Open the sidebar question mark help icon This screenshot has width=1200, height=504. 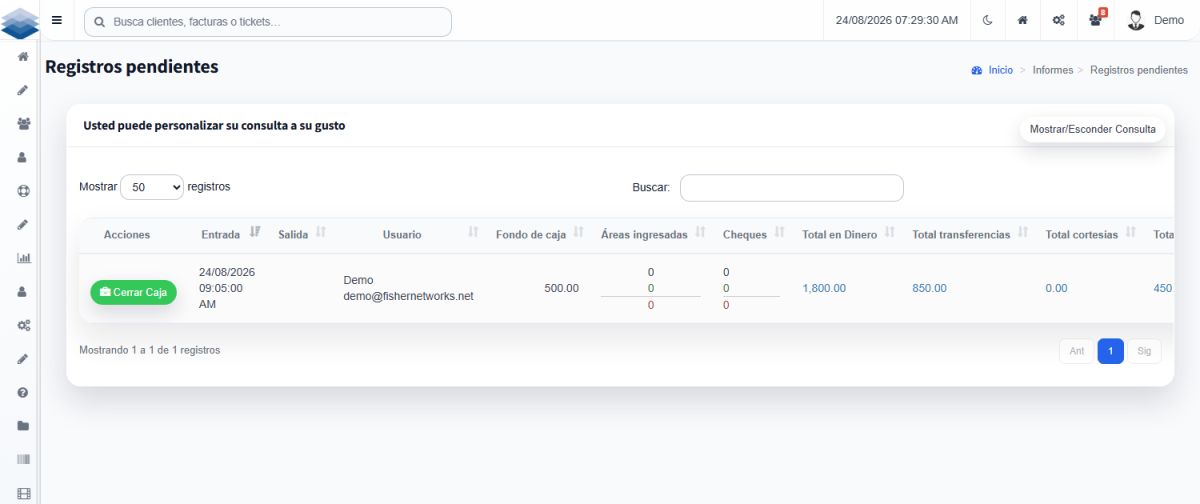coord(23,392)
